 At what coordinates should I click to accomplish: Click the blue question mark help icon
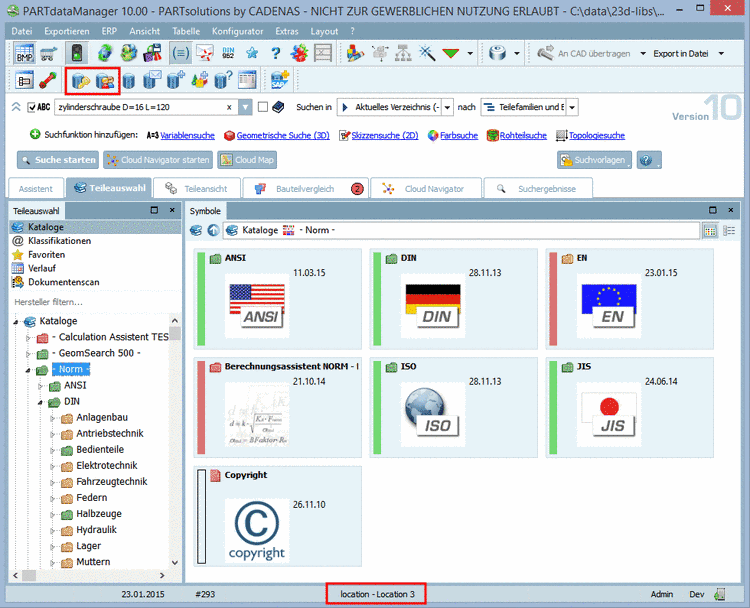[x=276, y=53]
